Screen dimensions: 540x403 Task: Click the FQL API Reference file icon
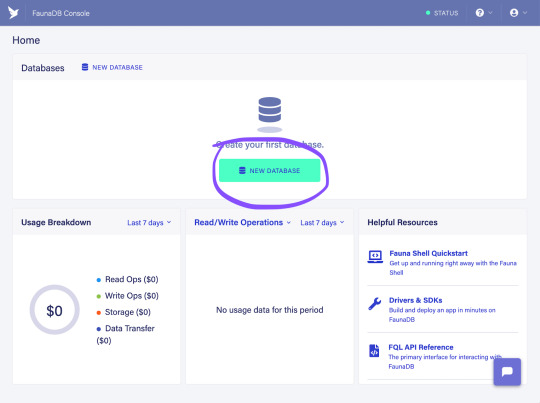374,351
